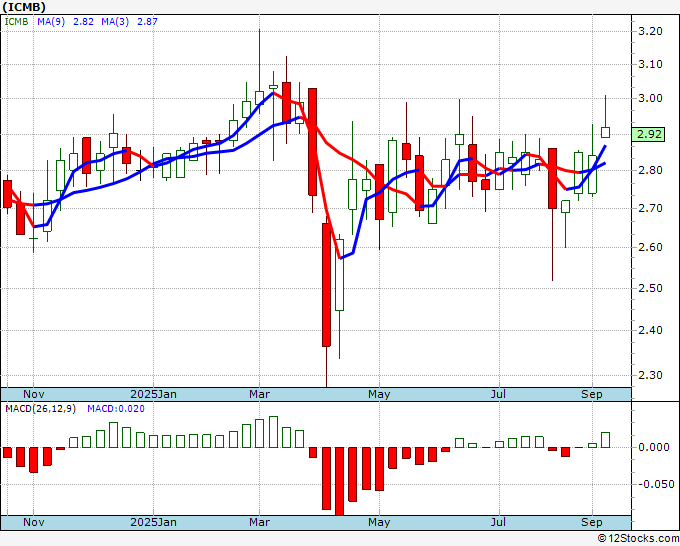
Task: Click the MA(3) value 2.87
Action: pos(147,22)
